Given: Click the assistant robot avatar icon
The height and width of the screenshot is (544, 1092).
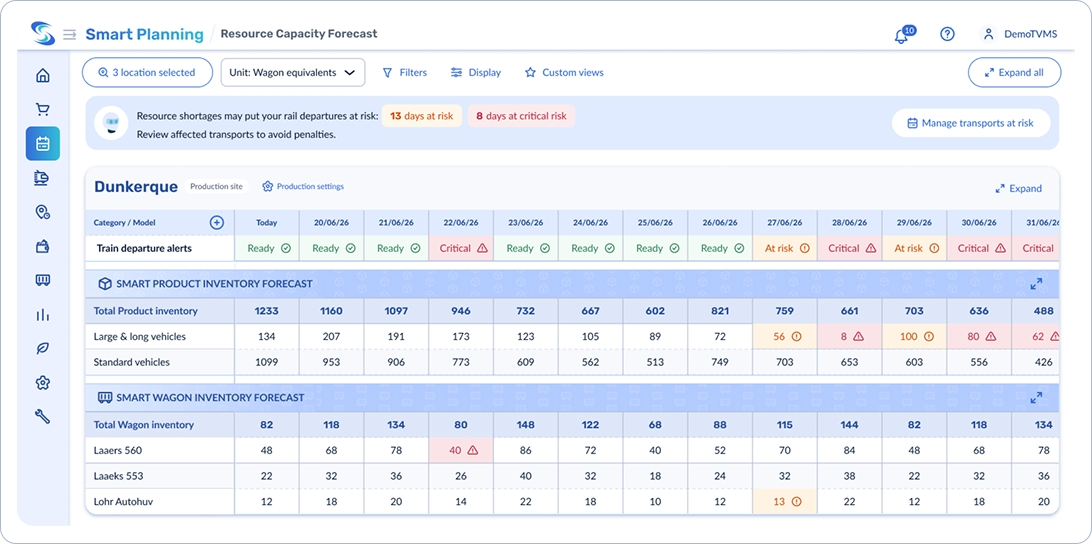Looking at the screenshot, I should click(111, 123).
